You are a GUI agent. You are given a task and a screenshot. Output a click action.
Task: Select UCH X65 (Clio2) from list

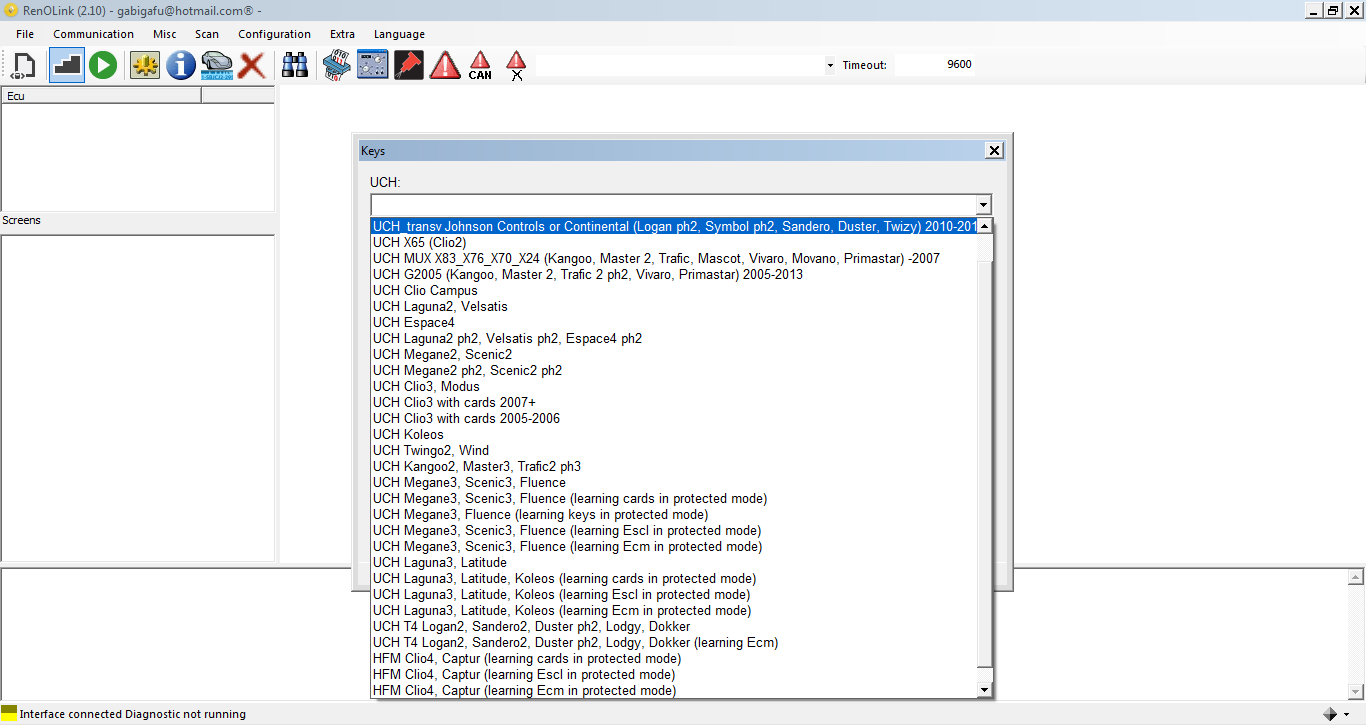[674, 242]
